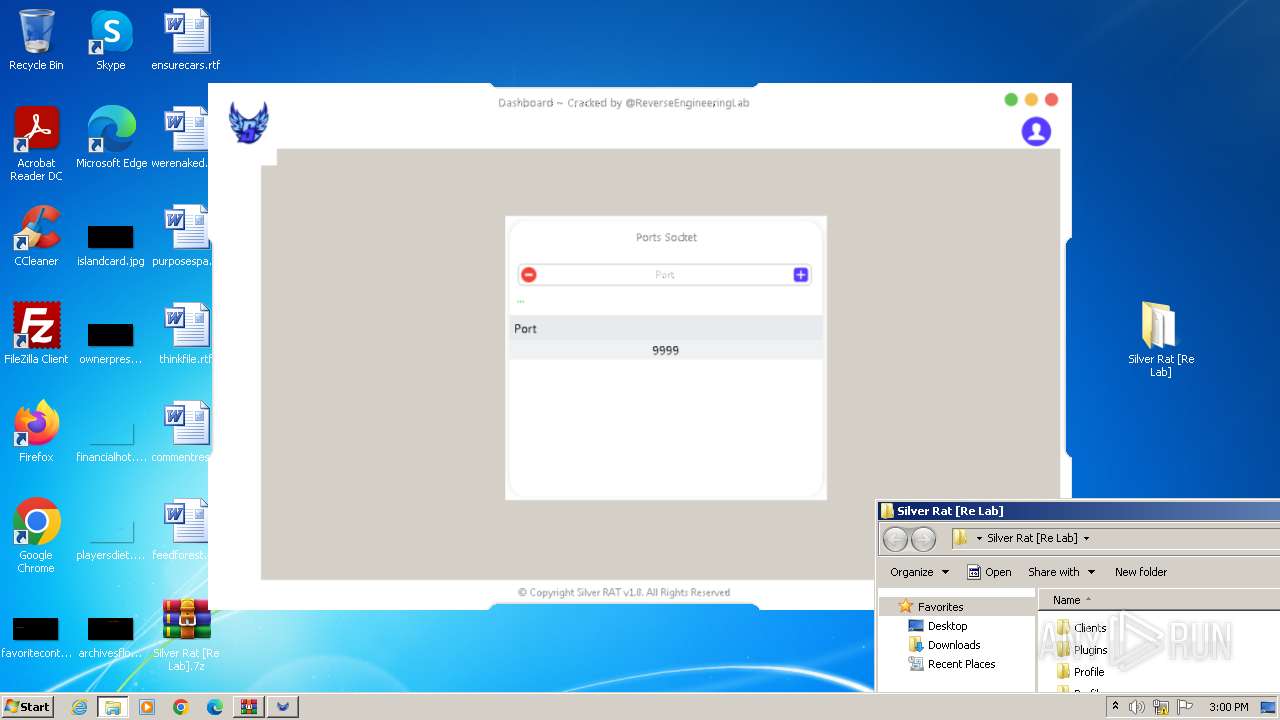Open the user profile avatar icon
This screenshot has width=1280, height=720.
[1036, 131]
